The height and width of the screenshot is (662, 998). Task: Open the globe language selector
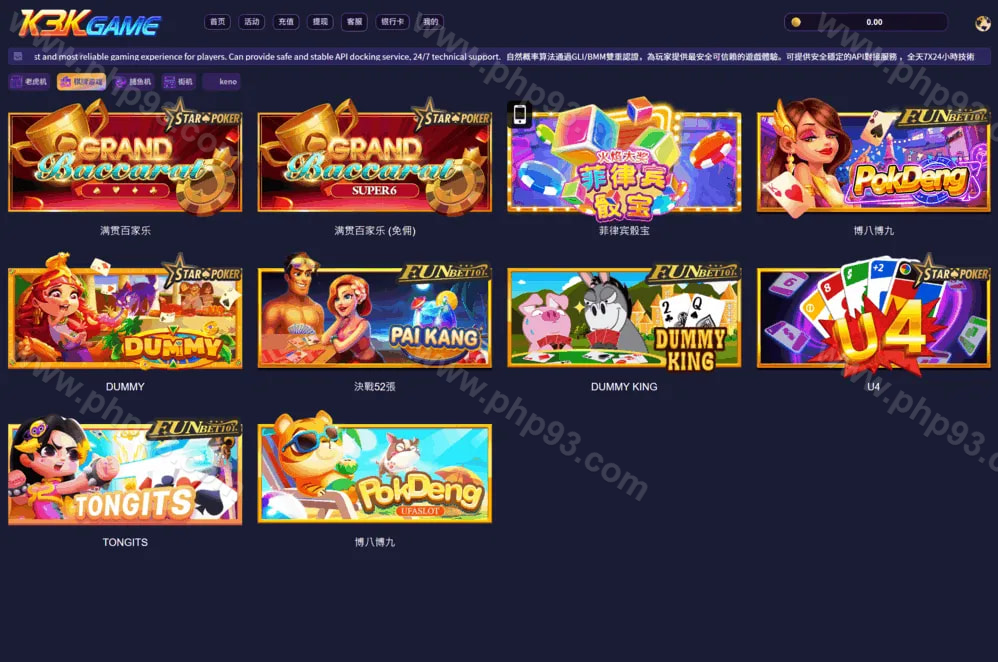click(982, 23)
